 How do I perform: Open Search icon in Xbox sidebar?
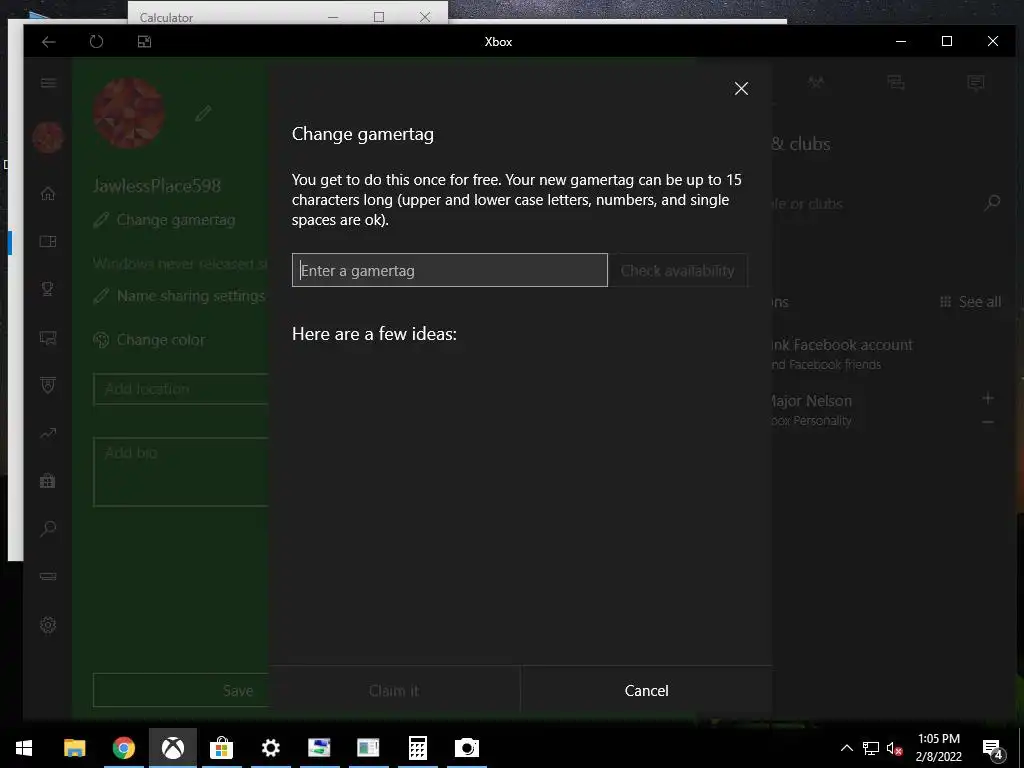(x=48, y=528)
